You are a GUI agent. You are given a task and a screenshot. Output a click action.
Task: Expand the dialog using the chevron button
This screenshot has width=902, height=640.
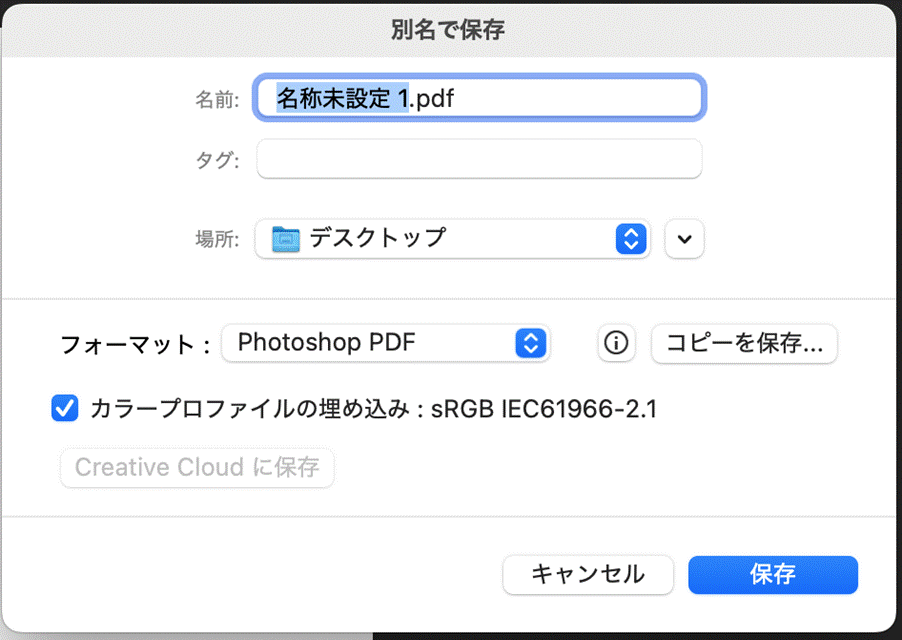pyautogui.click(x=684, y=239)
